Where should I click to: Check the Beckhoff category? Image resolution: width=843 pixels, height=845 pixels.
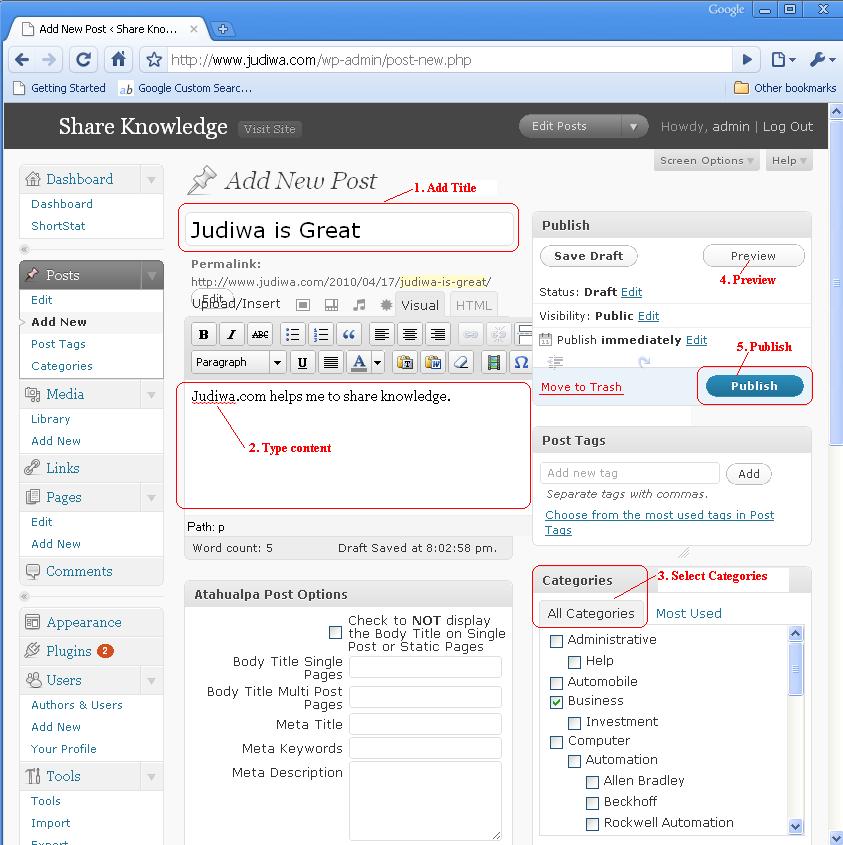tap(592, 803)
